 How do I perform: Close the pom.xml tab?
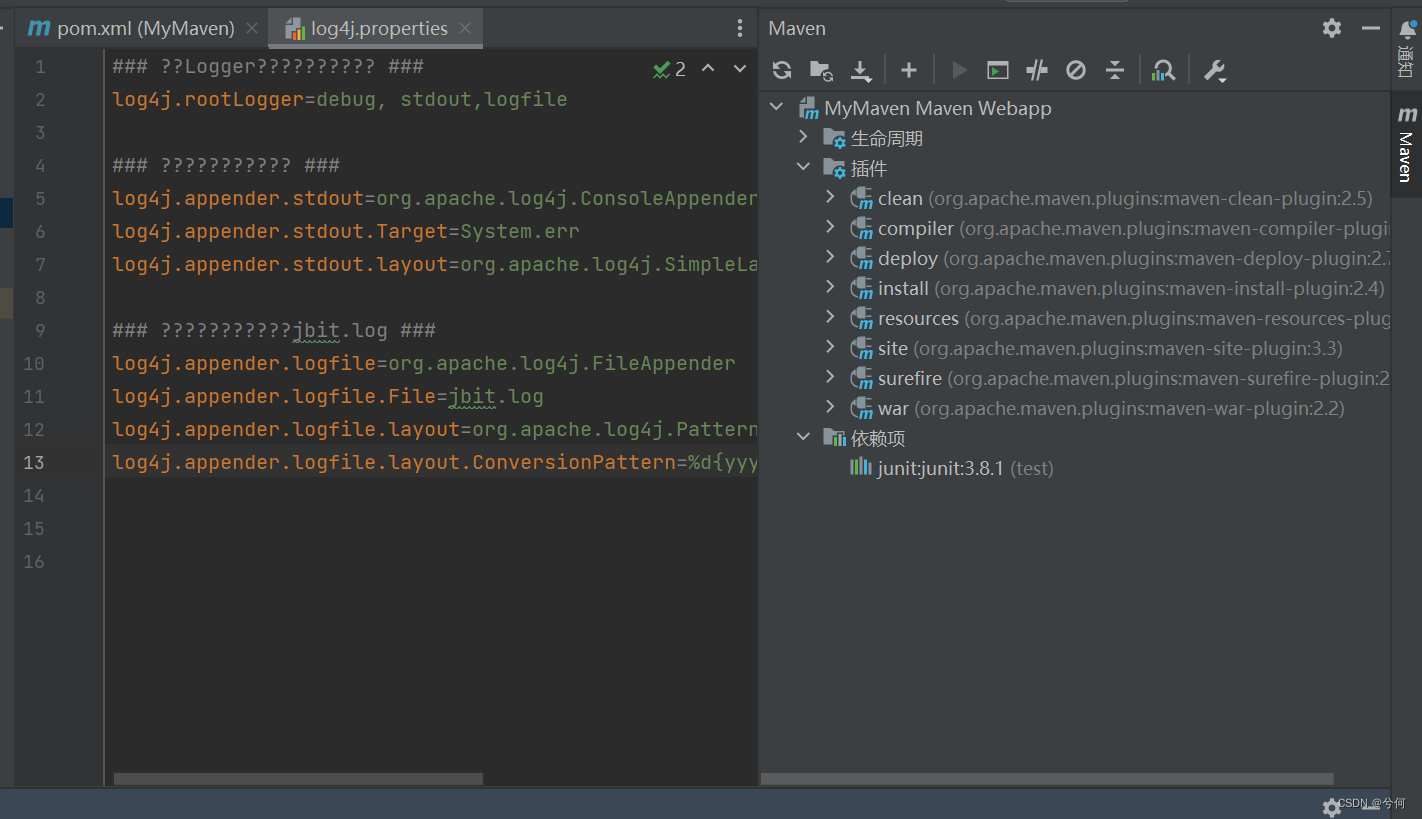coord(252,28)
